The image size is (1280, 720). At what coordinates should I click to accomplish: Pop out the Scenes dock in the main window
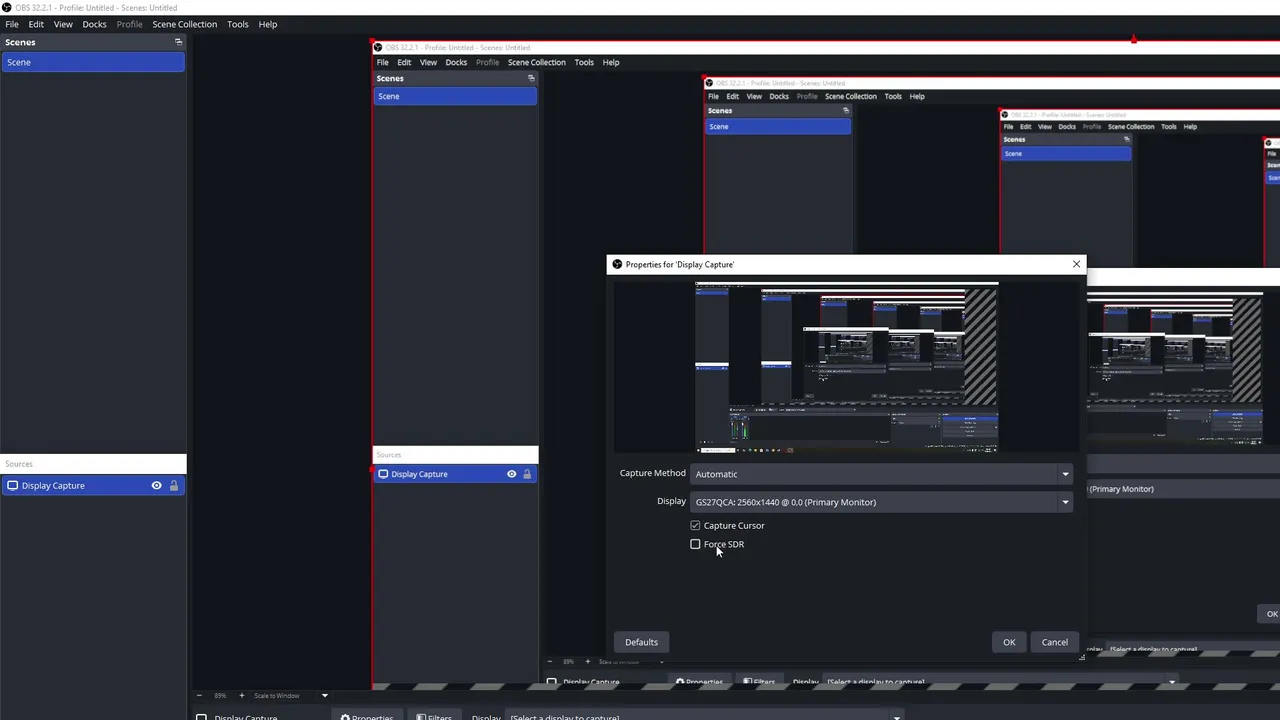click(178, 42)
